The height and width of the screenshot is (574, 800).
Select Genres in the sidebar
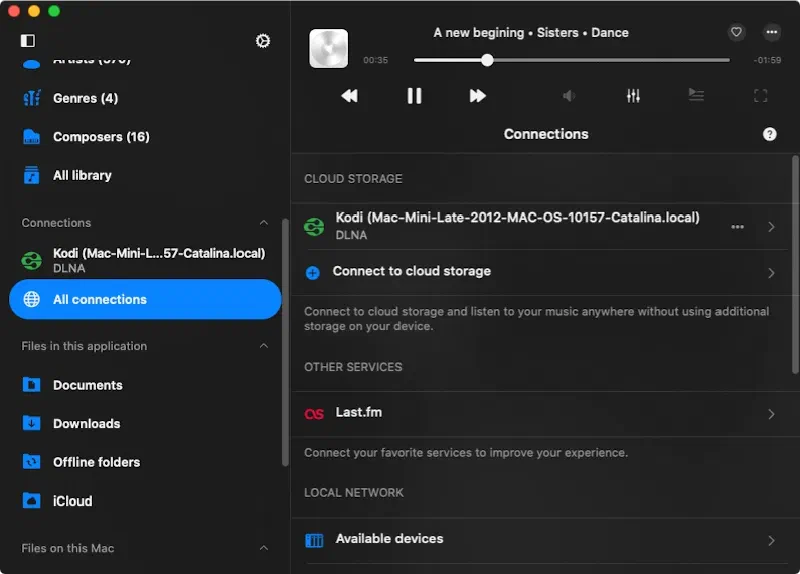pos(85,98)
